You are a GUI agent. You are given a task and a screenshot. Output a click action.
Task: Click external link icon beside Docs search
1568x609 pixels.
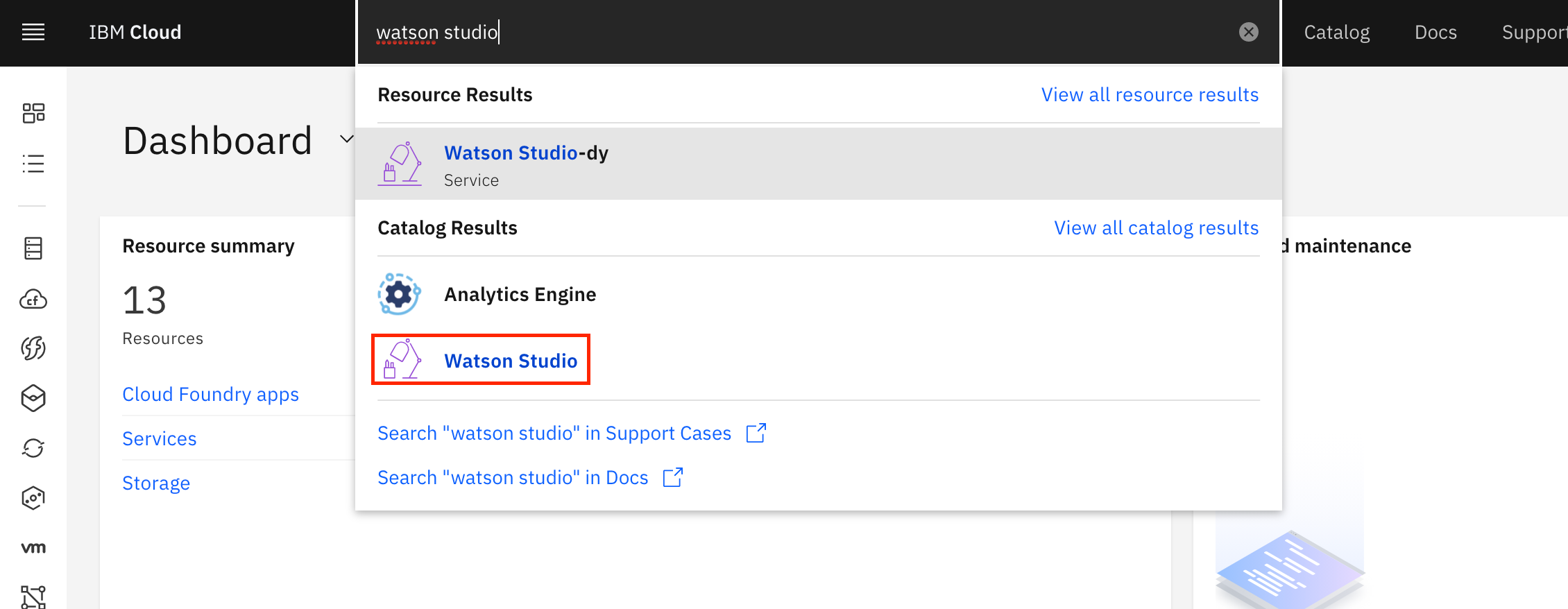pyautogui.click(x=672, y=477)
